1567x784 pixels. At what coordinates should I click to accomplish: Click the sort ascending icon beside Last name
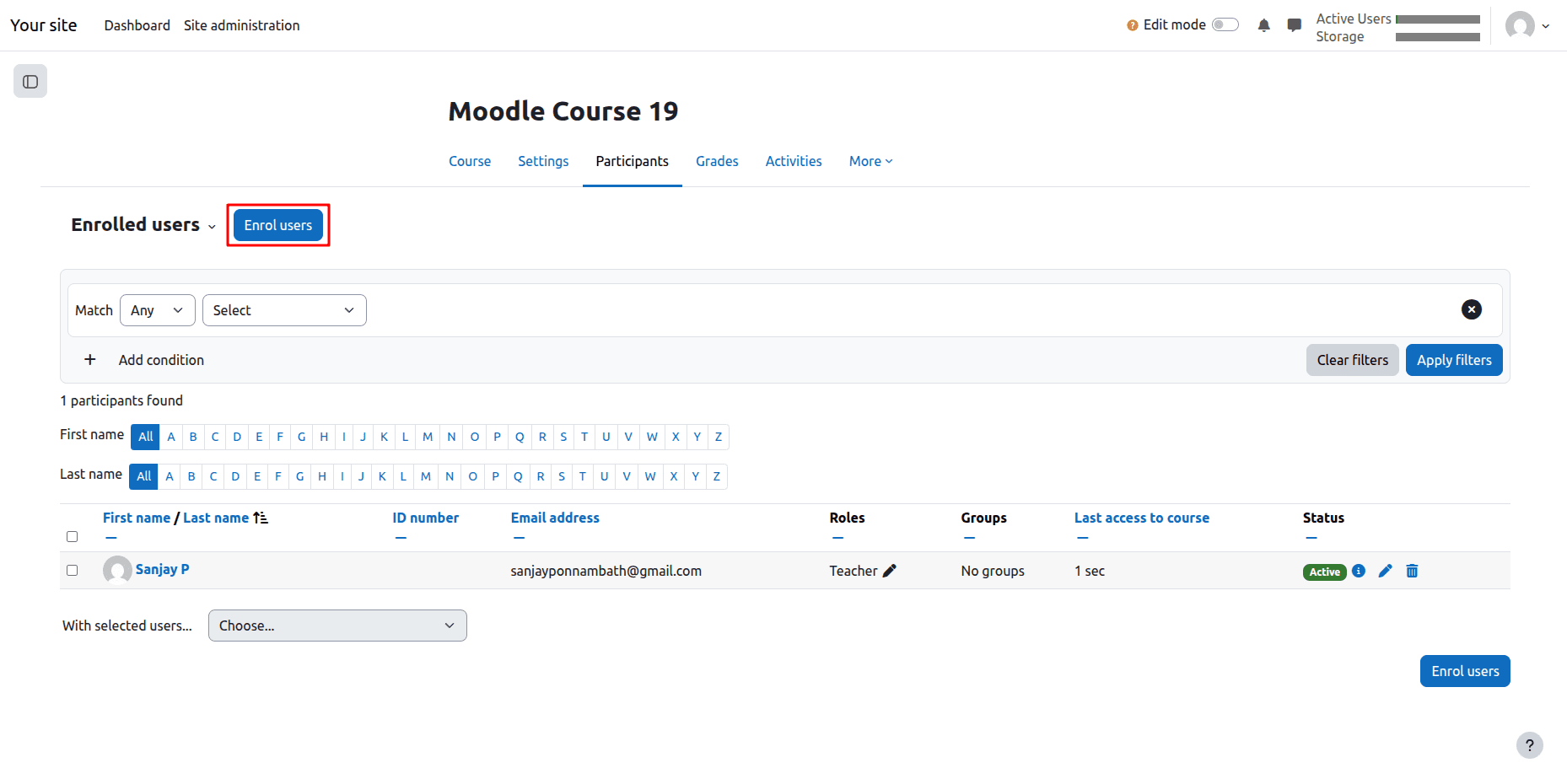tap(261, 518)
